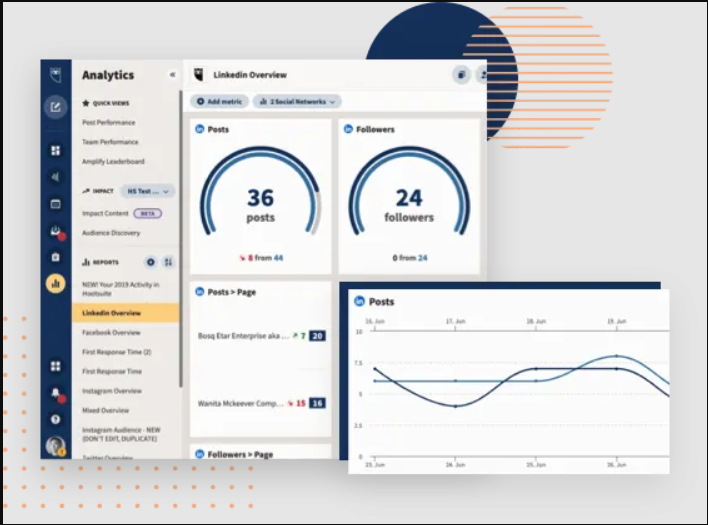The image size is (708, 525).
Task: Click the share user icon in the report header
Action: coord(482,75)
